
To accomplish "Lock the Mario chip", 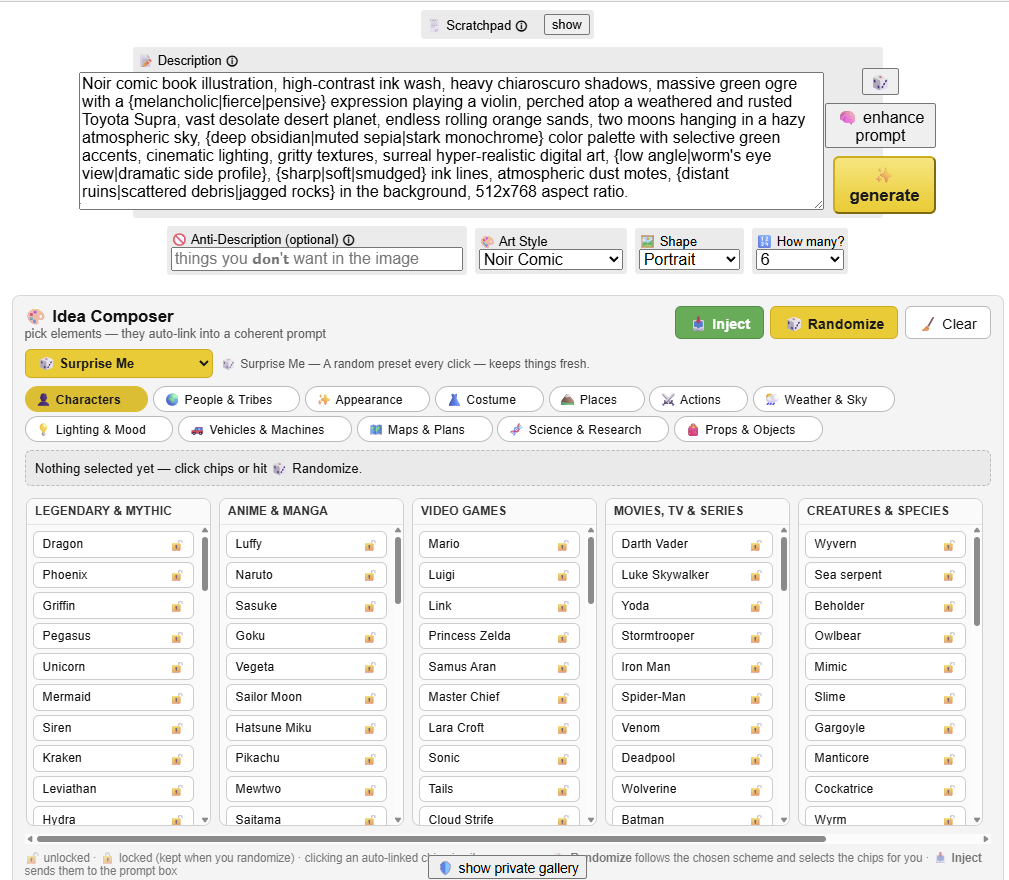I will click(563, 545).
